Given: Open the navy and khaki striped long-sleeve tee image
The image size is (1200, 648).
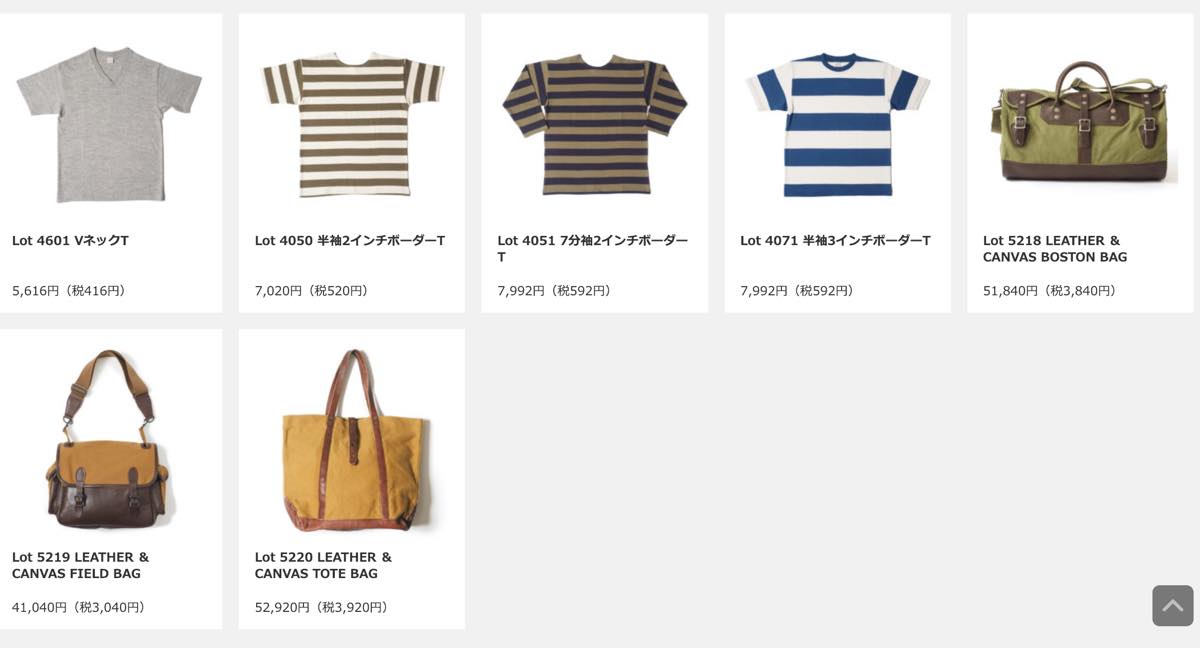Looking at the screenshot, I should point(594,123).
